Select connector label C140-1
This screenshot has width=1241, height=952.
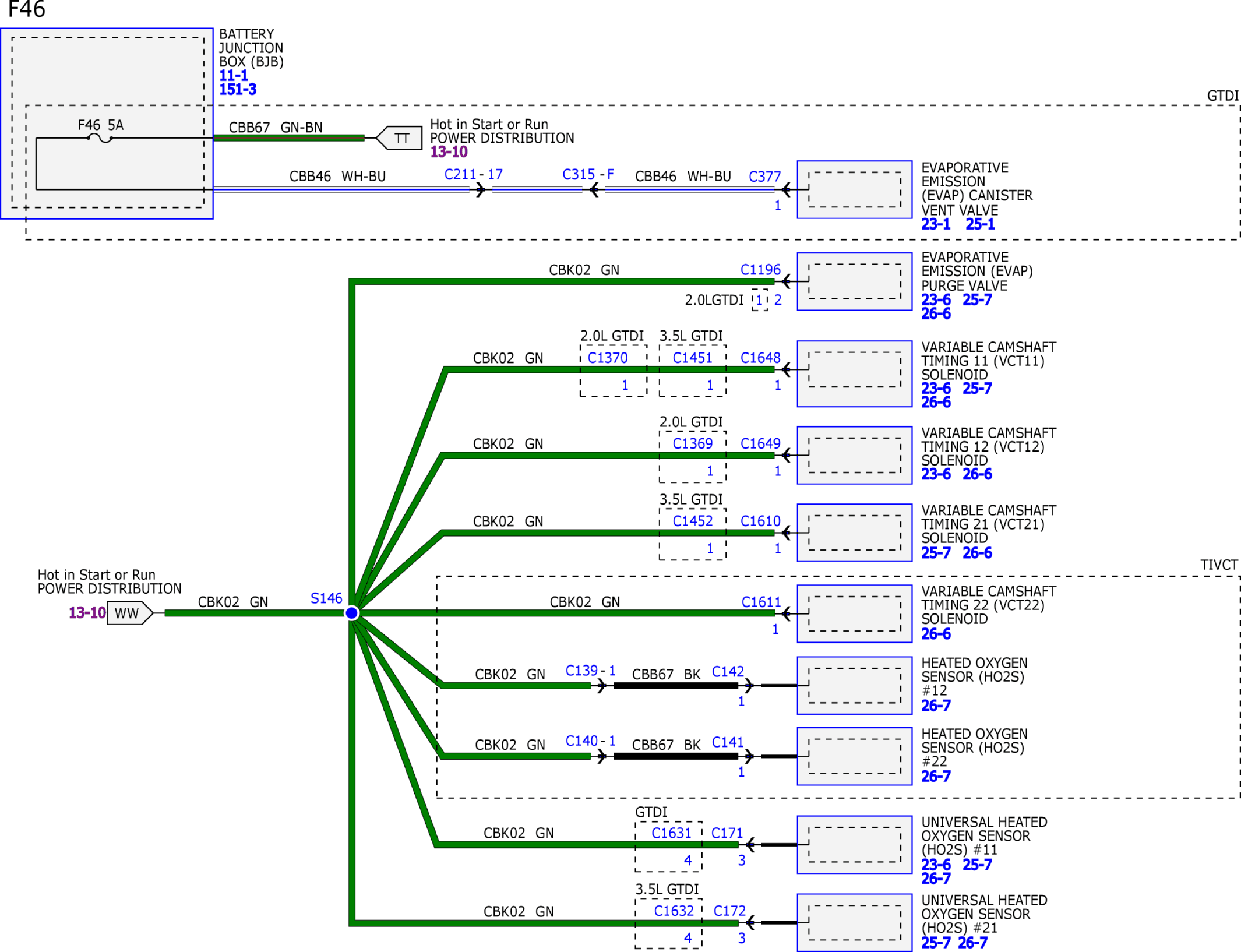point(591,741)
